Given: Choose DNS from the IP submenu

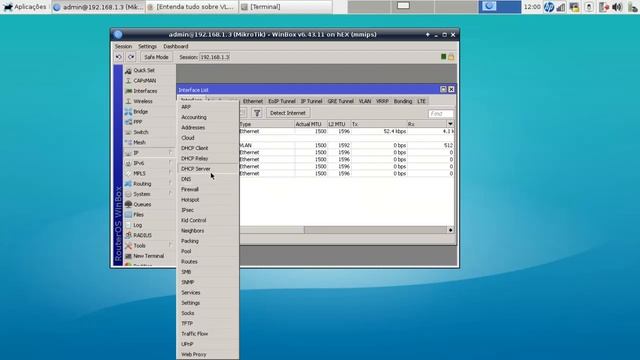Looking at the screenshot, I should tap(208, 179).
